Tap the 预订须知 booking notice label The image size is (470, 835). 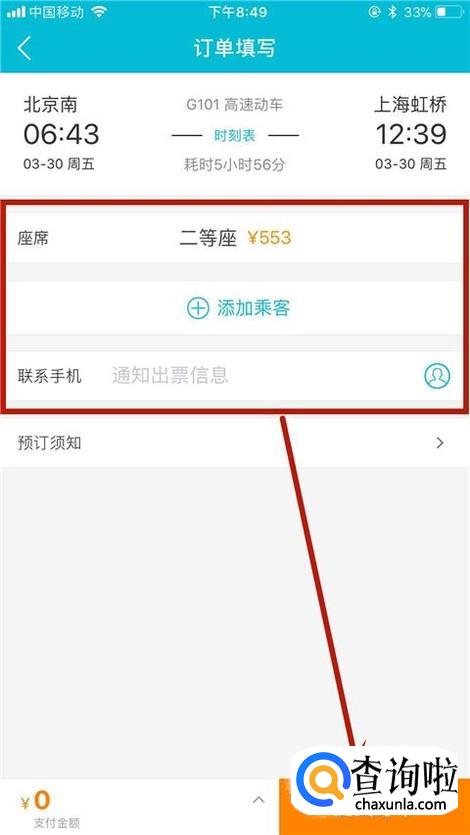coord(50,443)
